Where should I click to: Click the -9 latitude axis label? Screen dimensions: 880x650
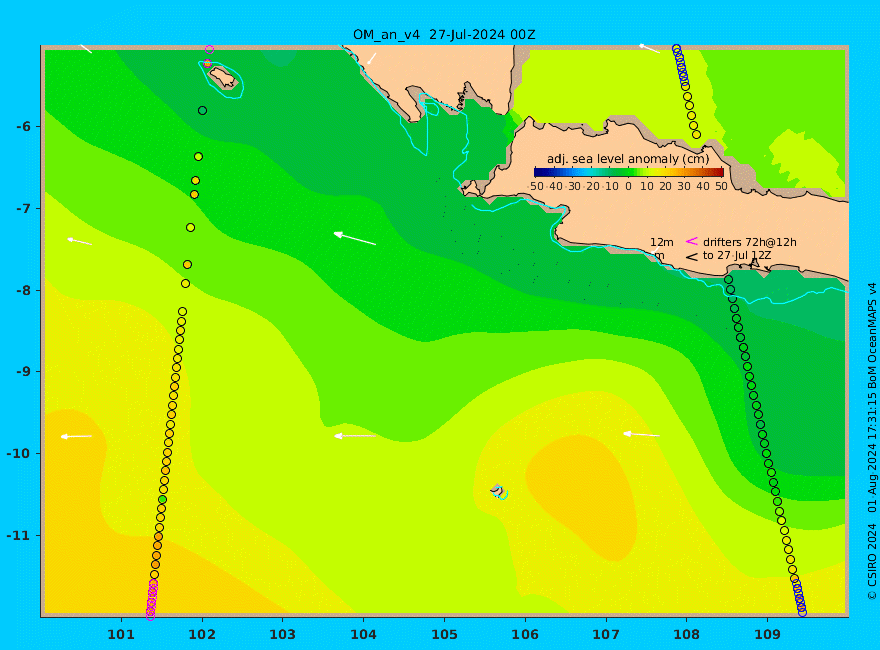click(x=23, y=372)
